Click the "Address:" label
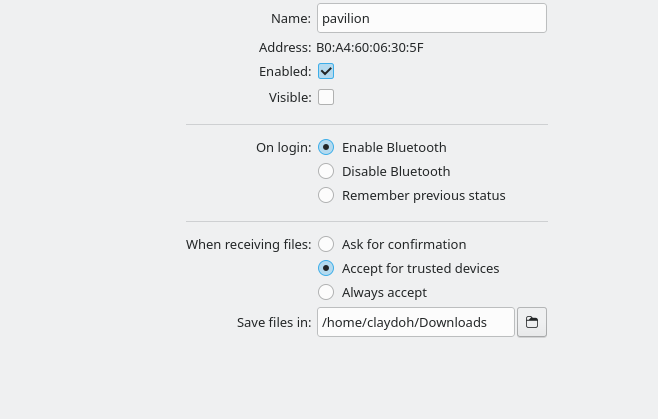This screenshot has height=419, width=658. click(285, 47)
